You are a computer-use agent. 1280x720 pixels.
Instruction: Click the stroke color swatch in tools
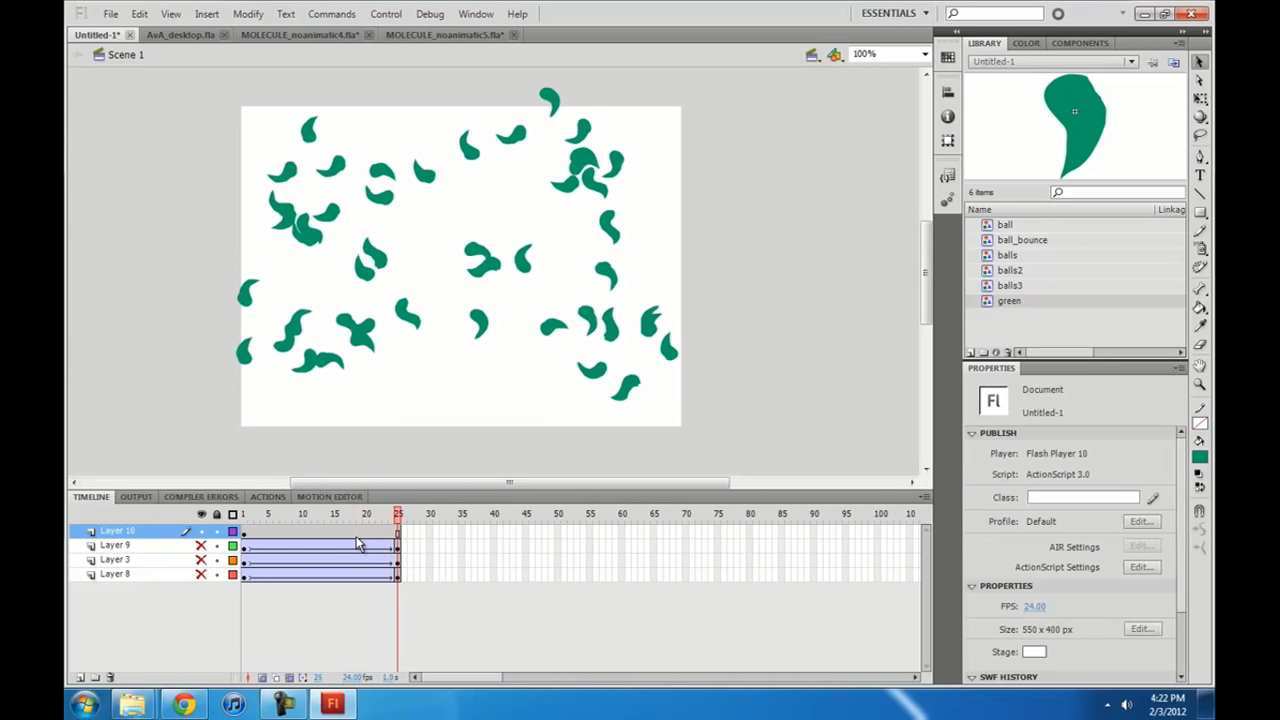coord(1200,422)
